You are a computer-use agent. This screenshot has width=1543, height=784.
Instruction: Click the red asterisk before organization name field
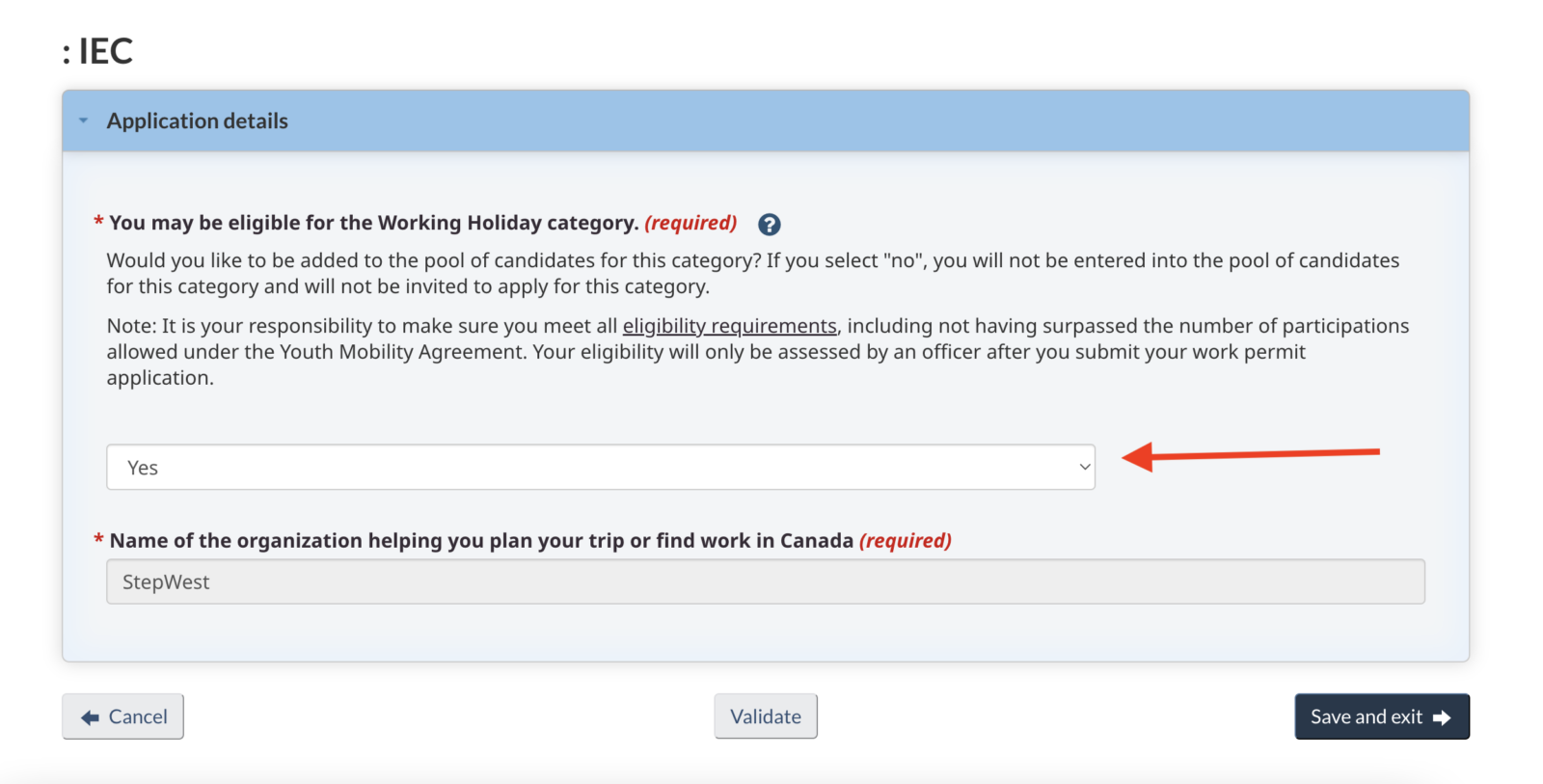click(97, 540)
